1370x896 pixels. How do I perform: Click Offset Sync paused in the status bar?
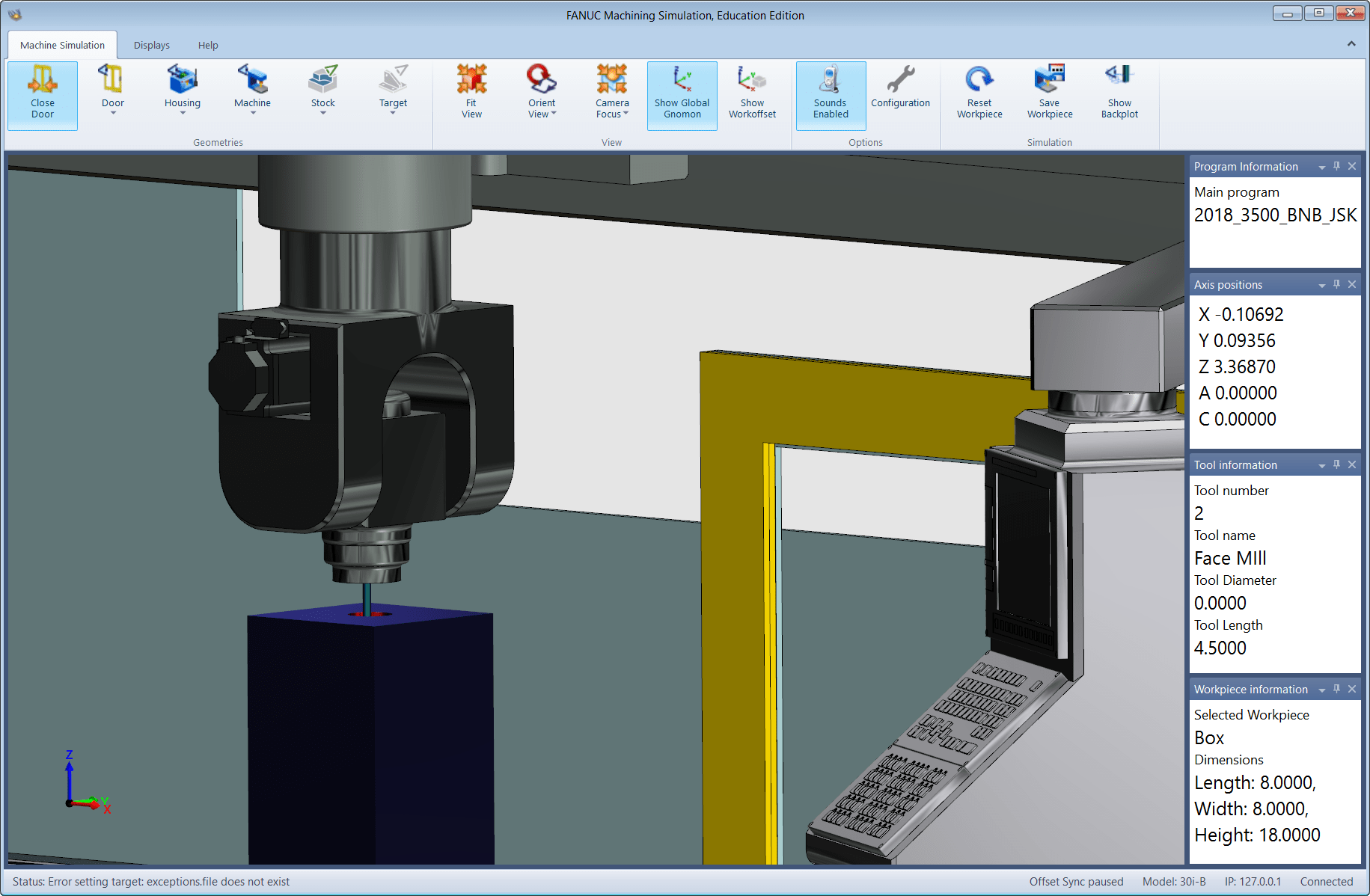coord(1076,882)
